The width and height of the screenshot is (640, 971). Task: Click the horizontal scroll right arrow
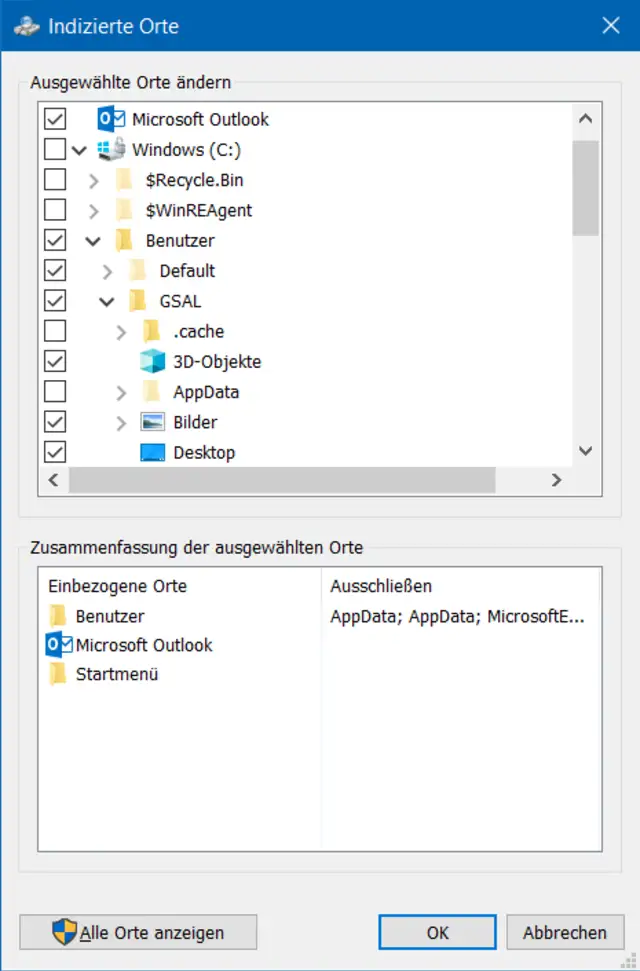tap(556, 480)
